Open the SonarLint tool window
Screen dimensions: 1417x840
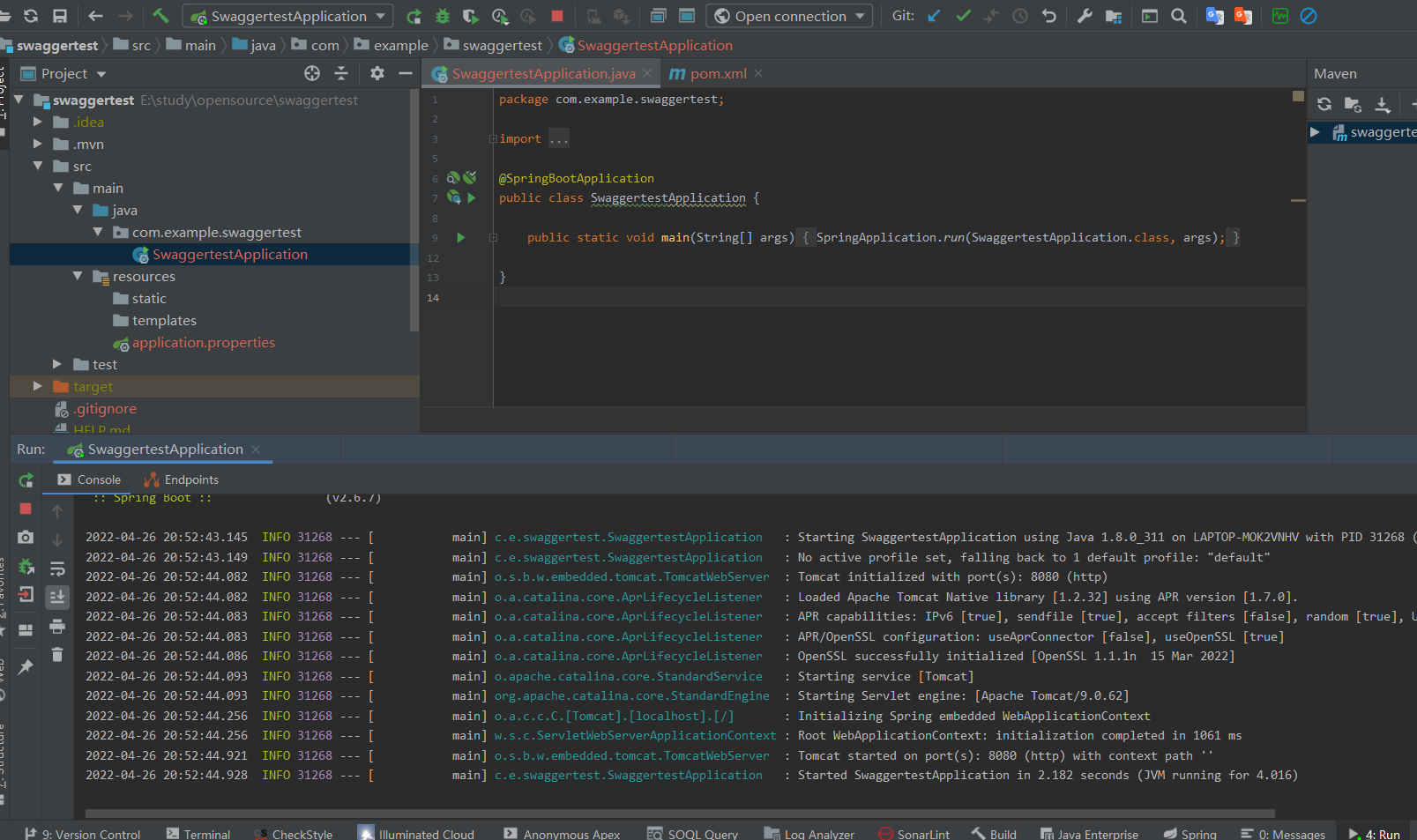pos(914,834)
